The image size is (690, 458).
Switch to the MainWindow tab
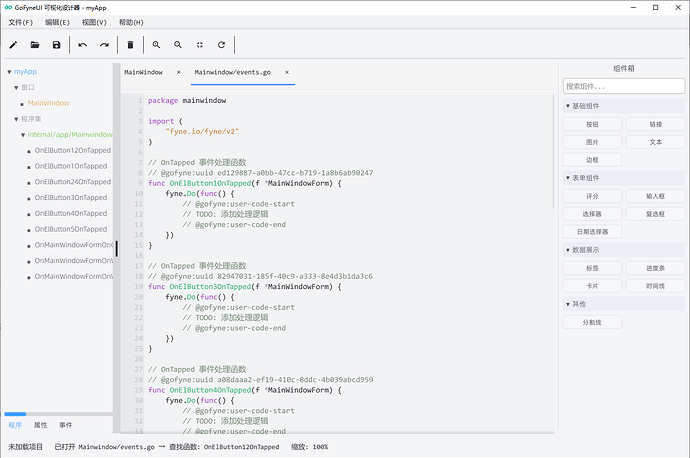pyautogui.click(x=143, y=72)
